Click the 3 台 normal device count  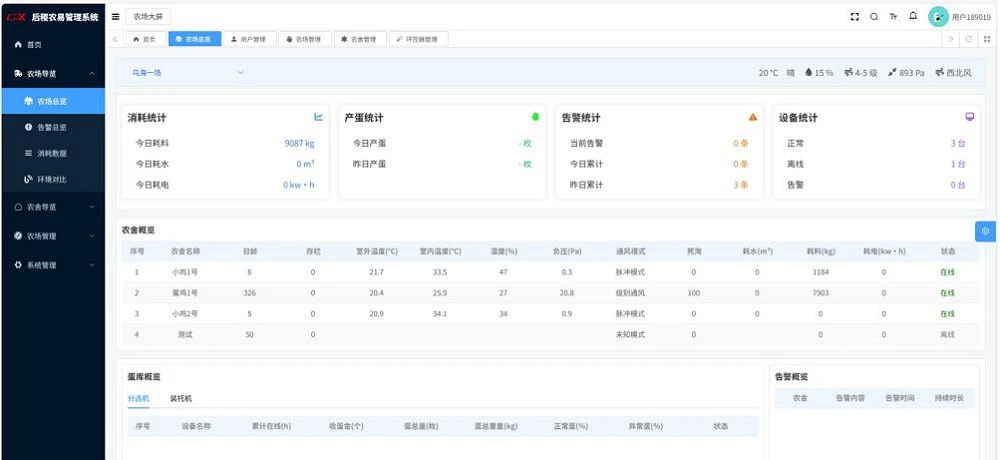click(x=958, y=144)
